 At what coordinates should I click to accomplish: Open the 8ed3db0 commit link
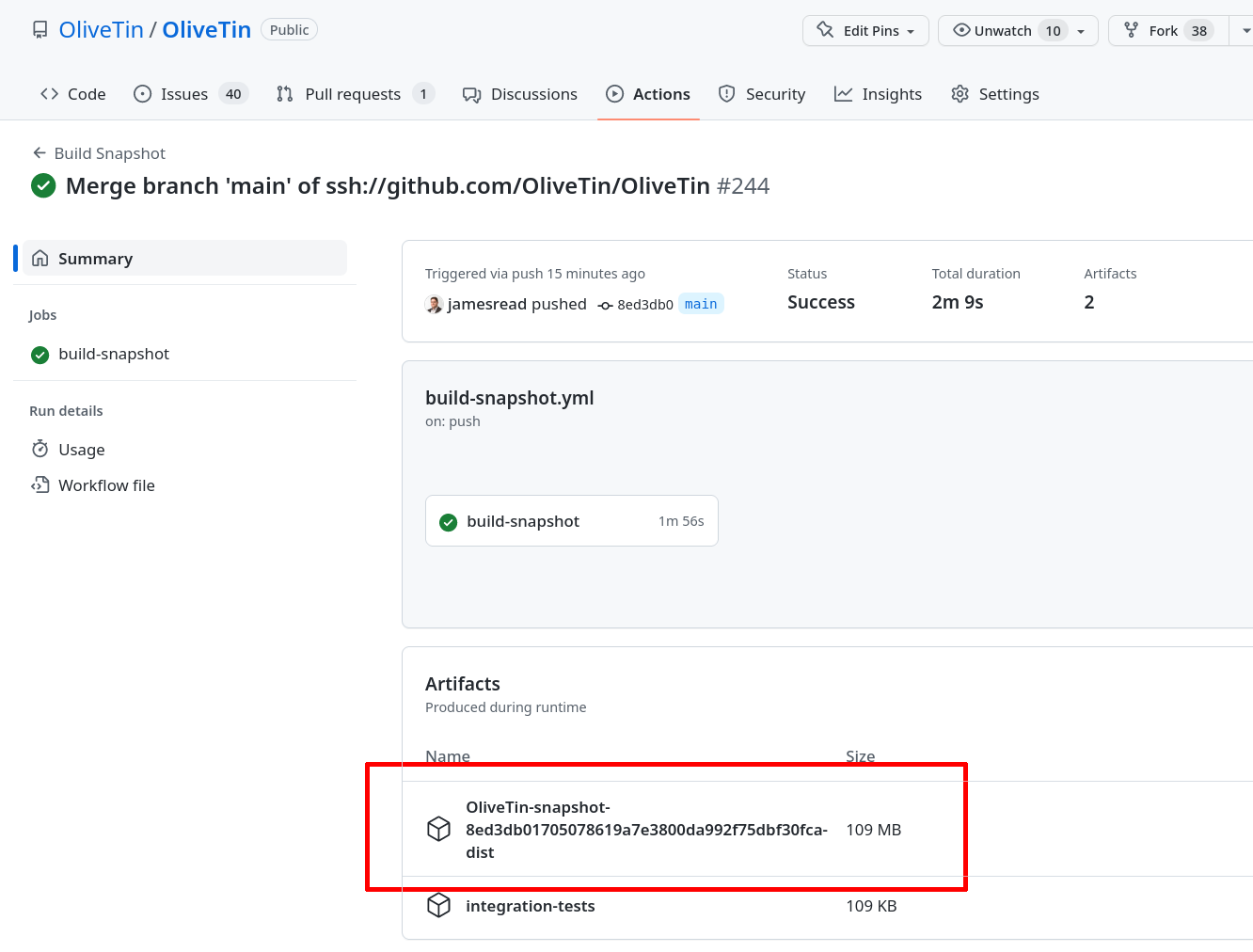[644, 305]
